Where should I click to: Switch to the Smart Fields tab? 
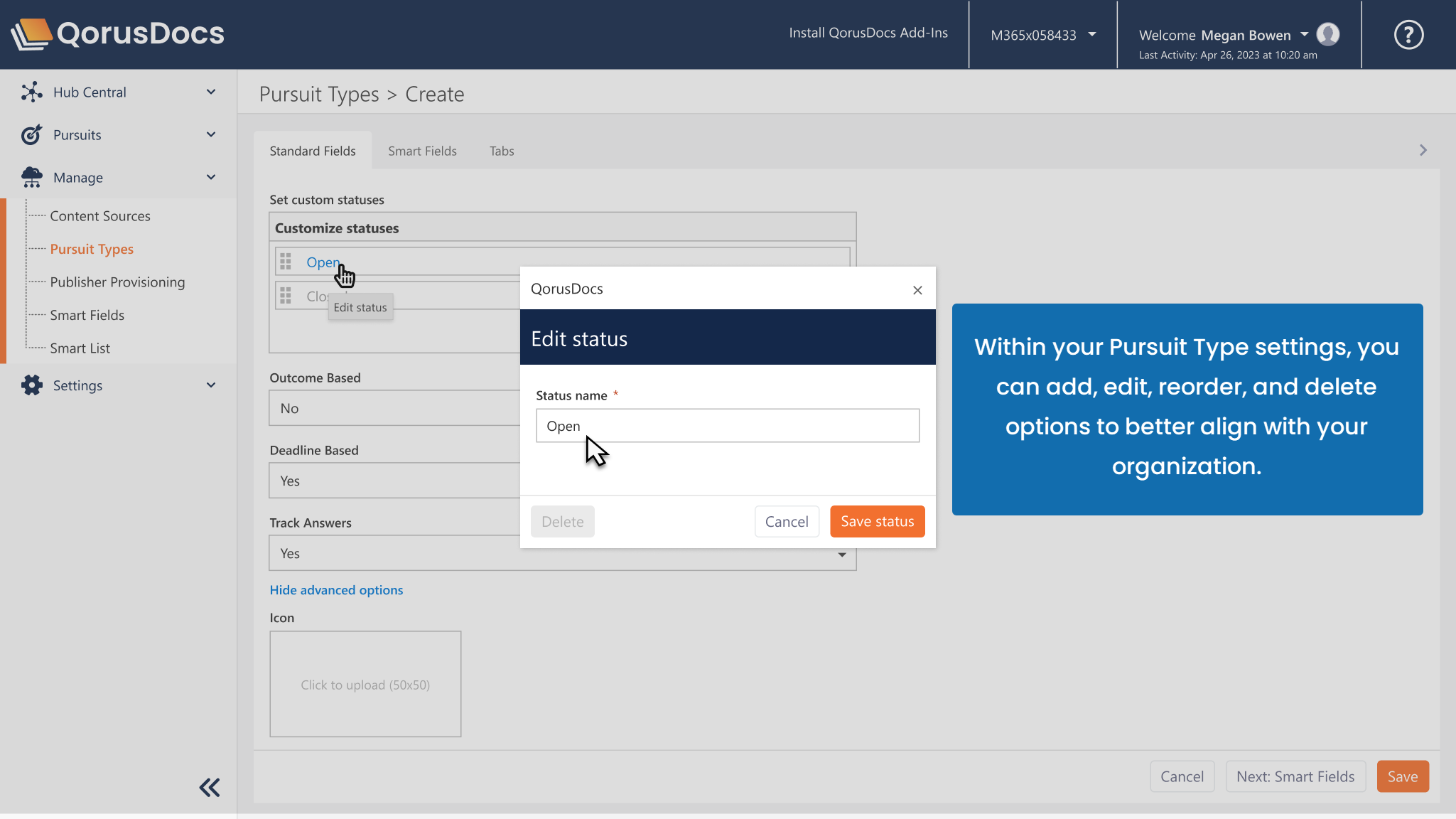pos(422,151)
